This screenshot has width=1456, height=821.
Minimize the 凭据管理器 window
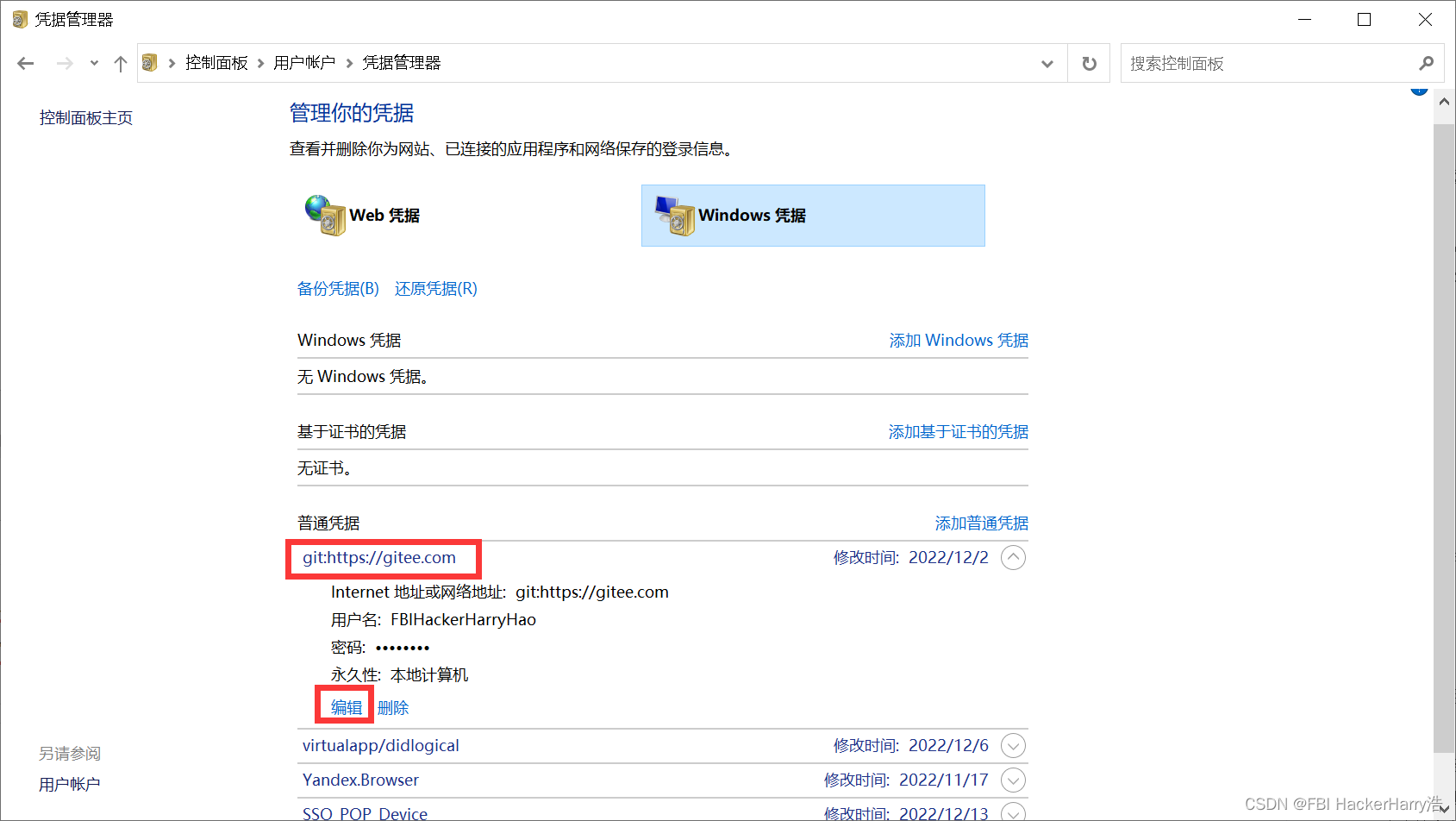[1305, 19]
